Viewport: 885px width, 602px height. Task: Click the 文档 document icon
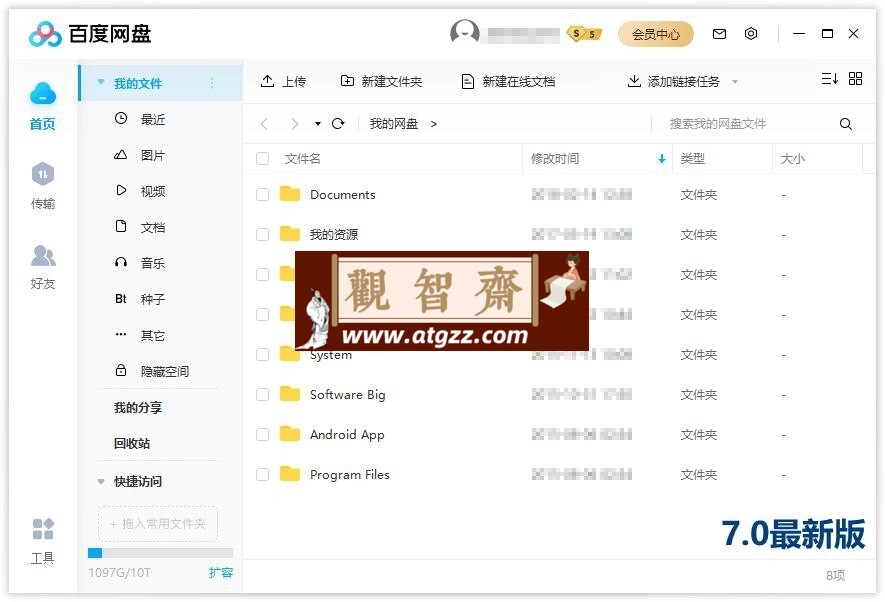(x=121, y=226)
